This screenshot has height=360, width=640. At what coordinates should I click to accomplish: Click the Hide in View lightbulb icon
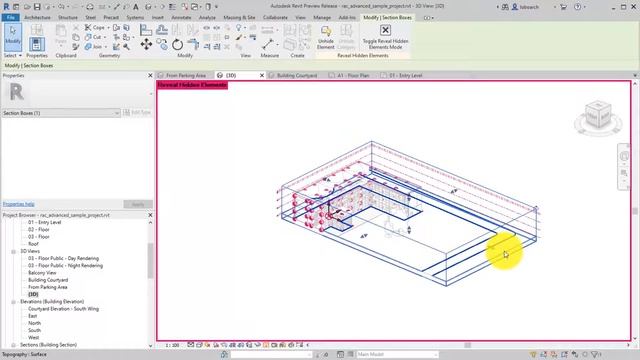tap(239, 28)
